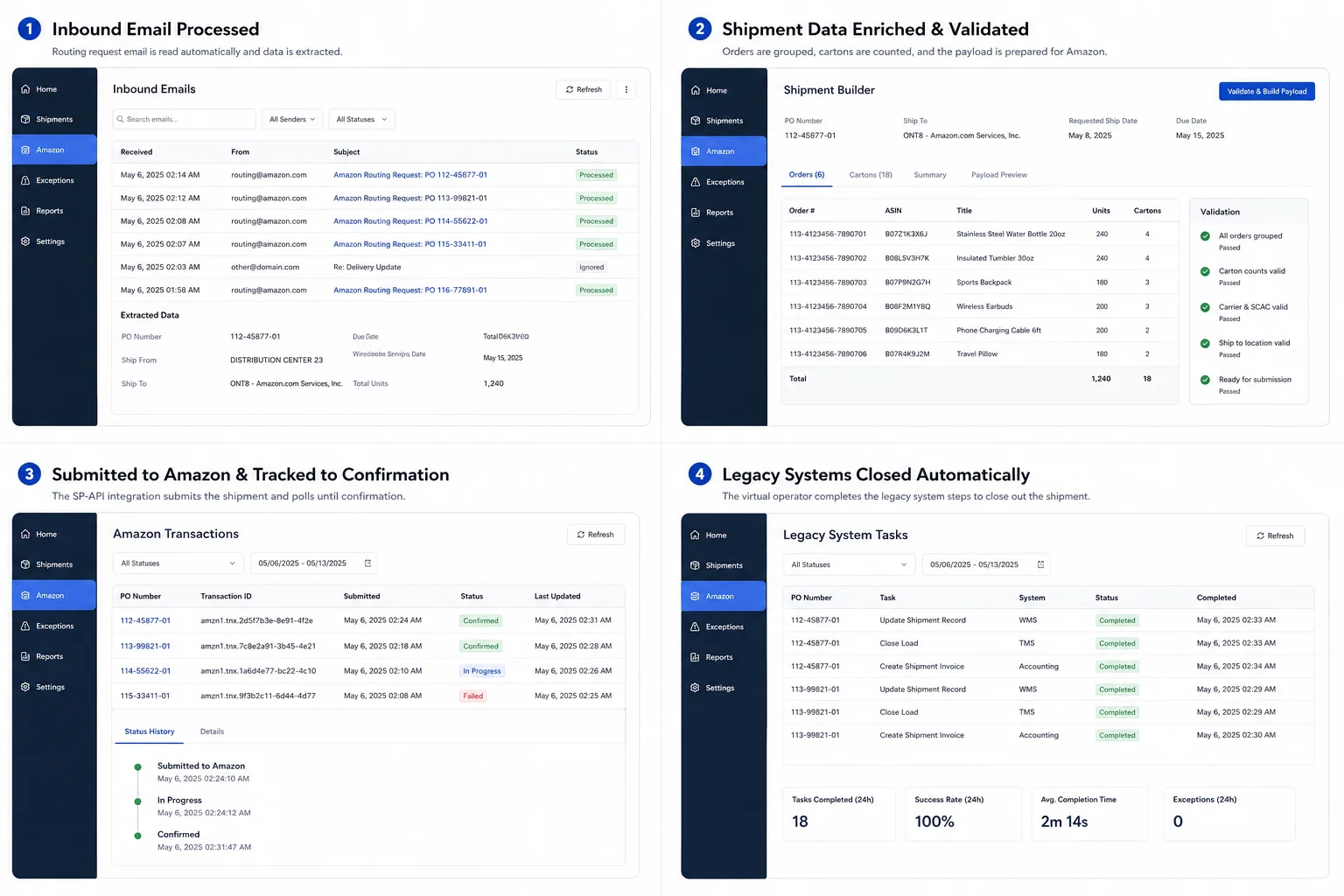
Task: Click the date range field in Legacy System Tasks
Action: (986, 564)
